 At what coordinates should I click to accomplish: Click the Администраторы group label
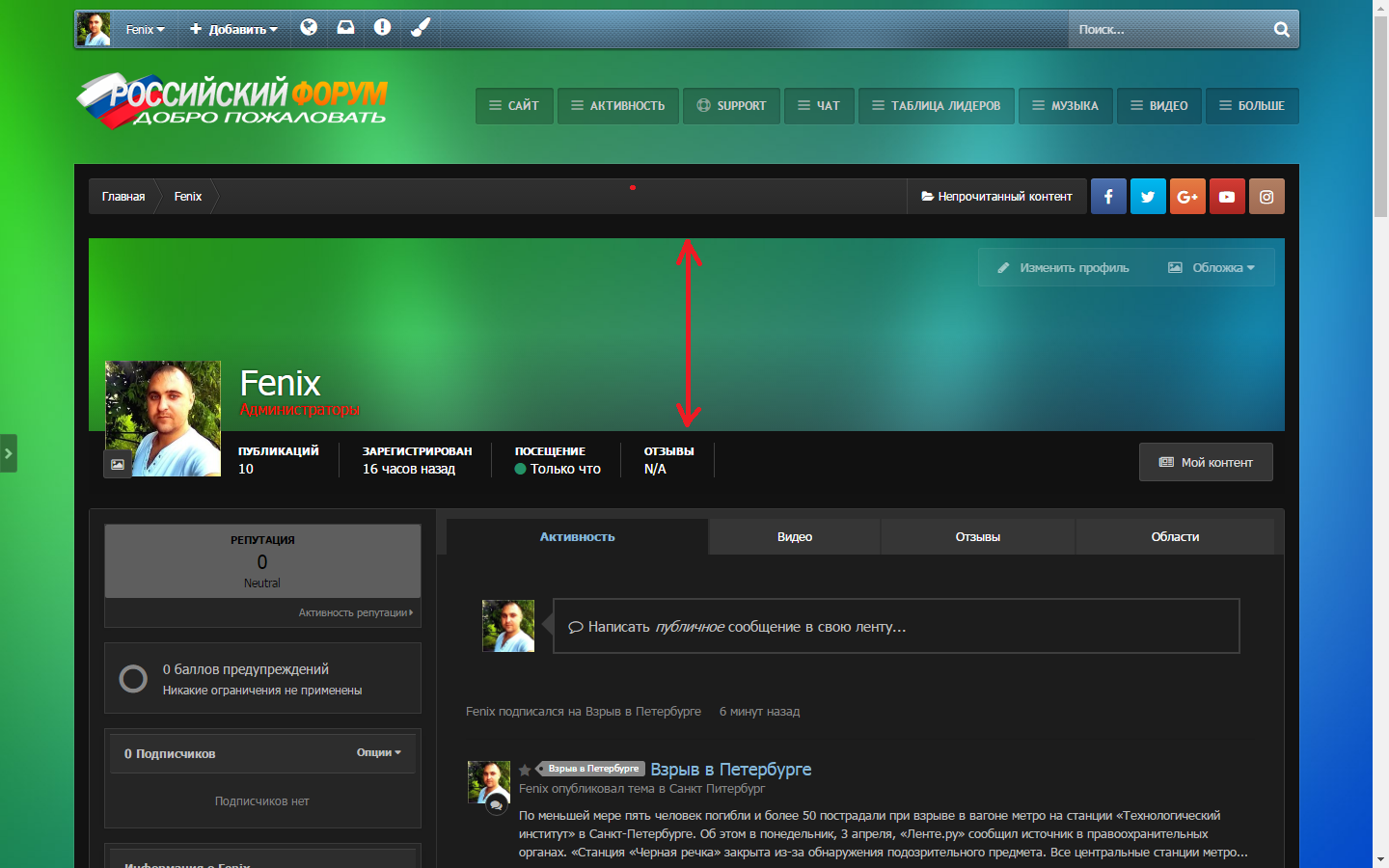point(300,410)
